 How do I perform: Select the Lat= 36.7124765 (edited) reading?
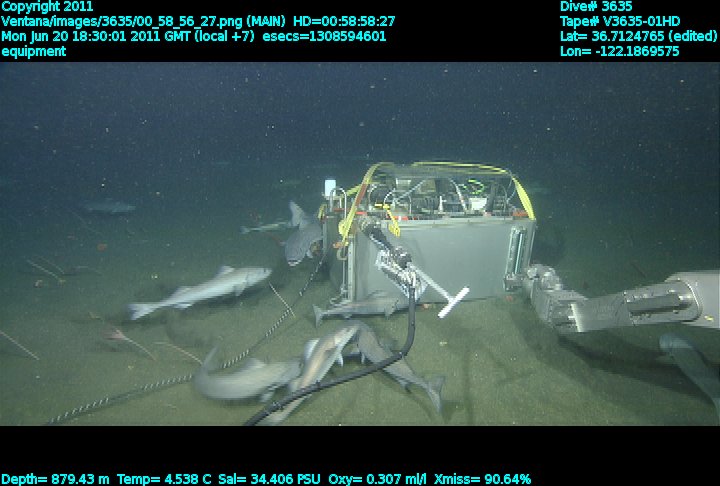pyautogui.click(x=639, y=36)
